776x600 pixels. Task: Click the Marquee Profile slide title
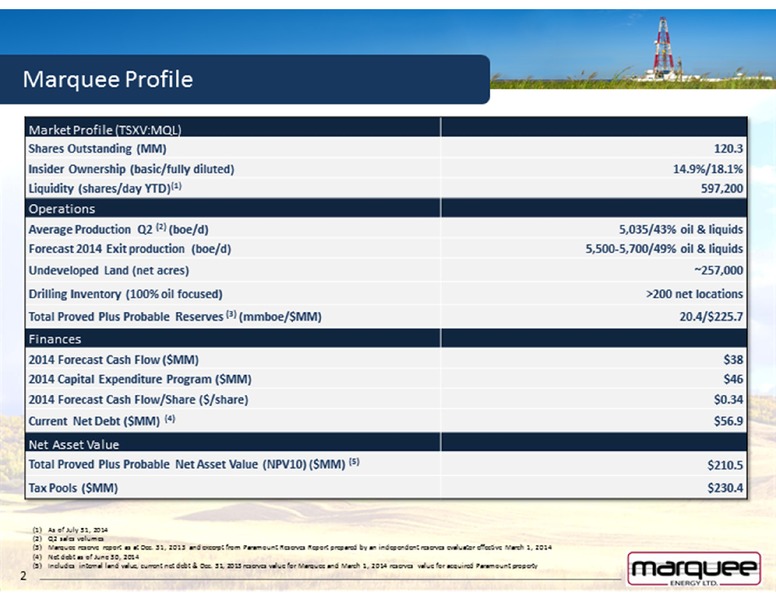click(108, 79)
